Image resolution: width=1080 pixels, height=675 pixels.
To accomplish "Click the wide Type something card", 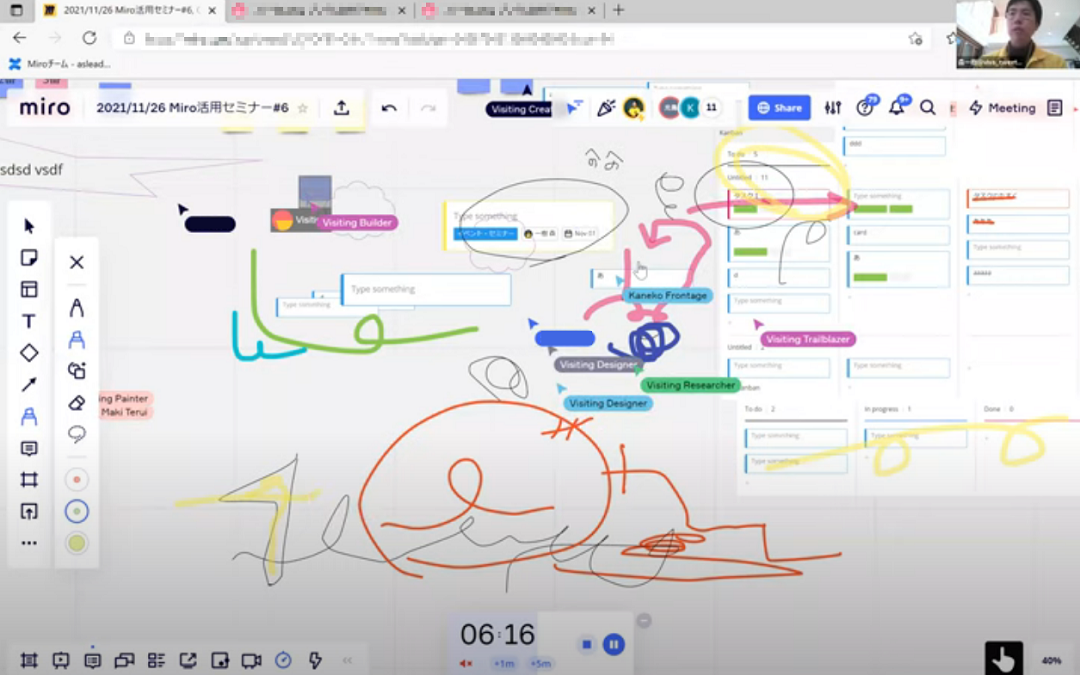I will point(426,289).
